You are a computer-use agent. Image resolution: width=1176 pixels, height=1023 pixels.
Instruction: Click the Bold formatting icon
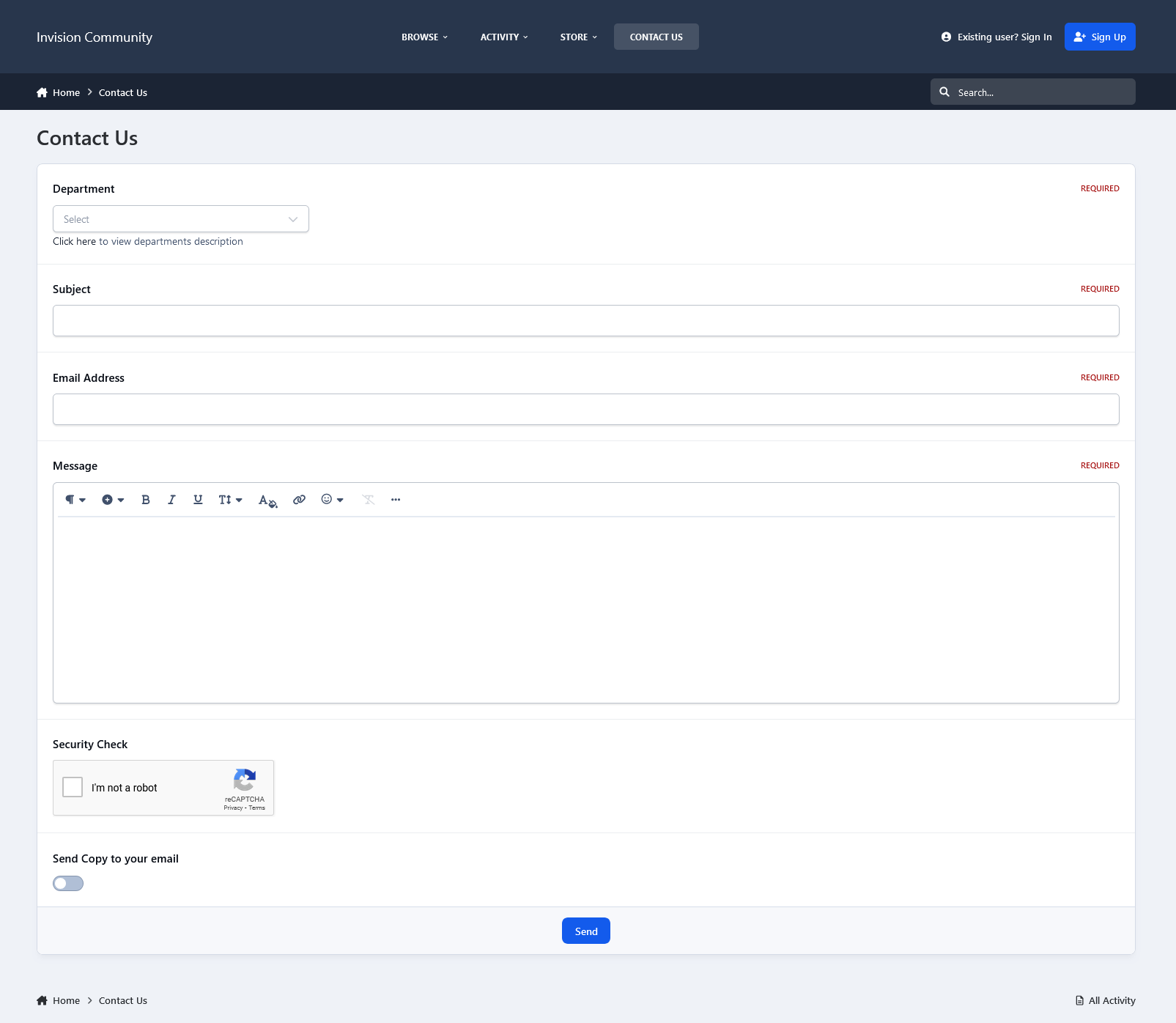[146, 500]
